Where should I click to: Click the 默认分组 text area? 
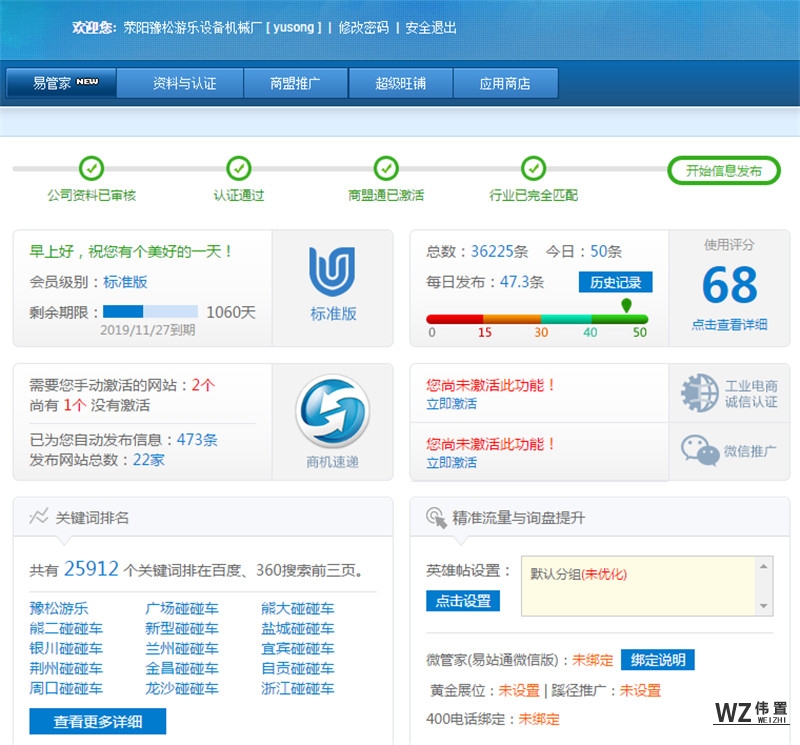pos(638,585)
